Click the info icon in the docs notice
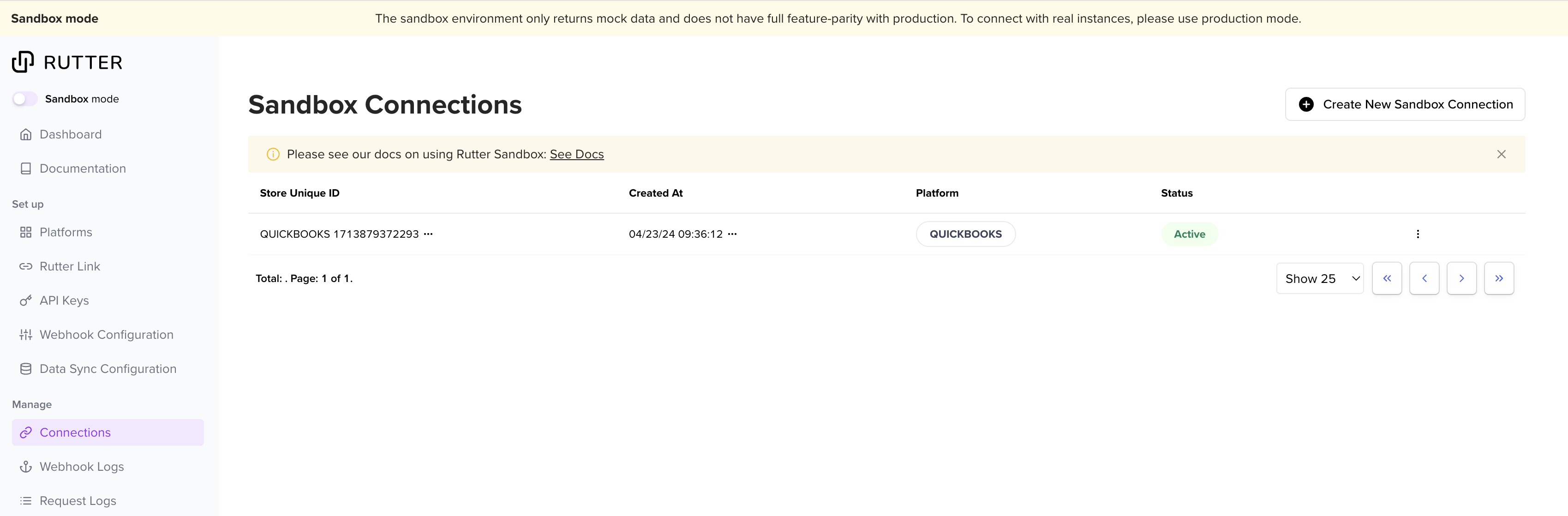1568x516 pixels. tap(273, 155)
